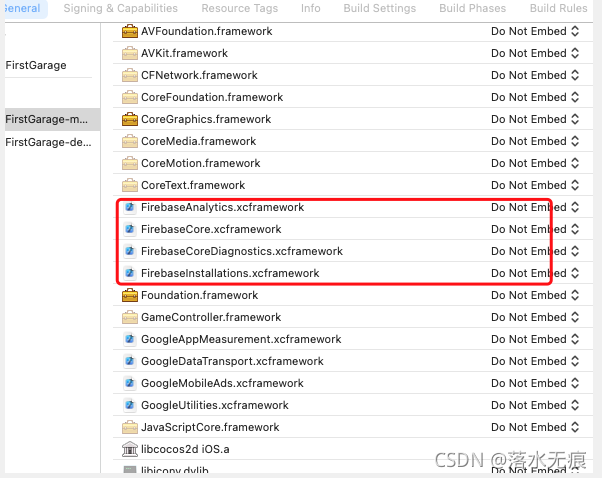This screenshot has height=478, width=602.
Task: Select the GoogleUtilities.xcframework name text
Action: [215, 405]
